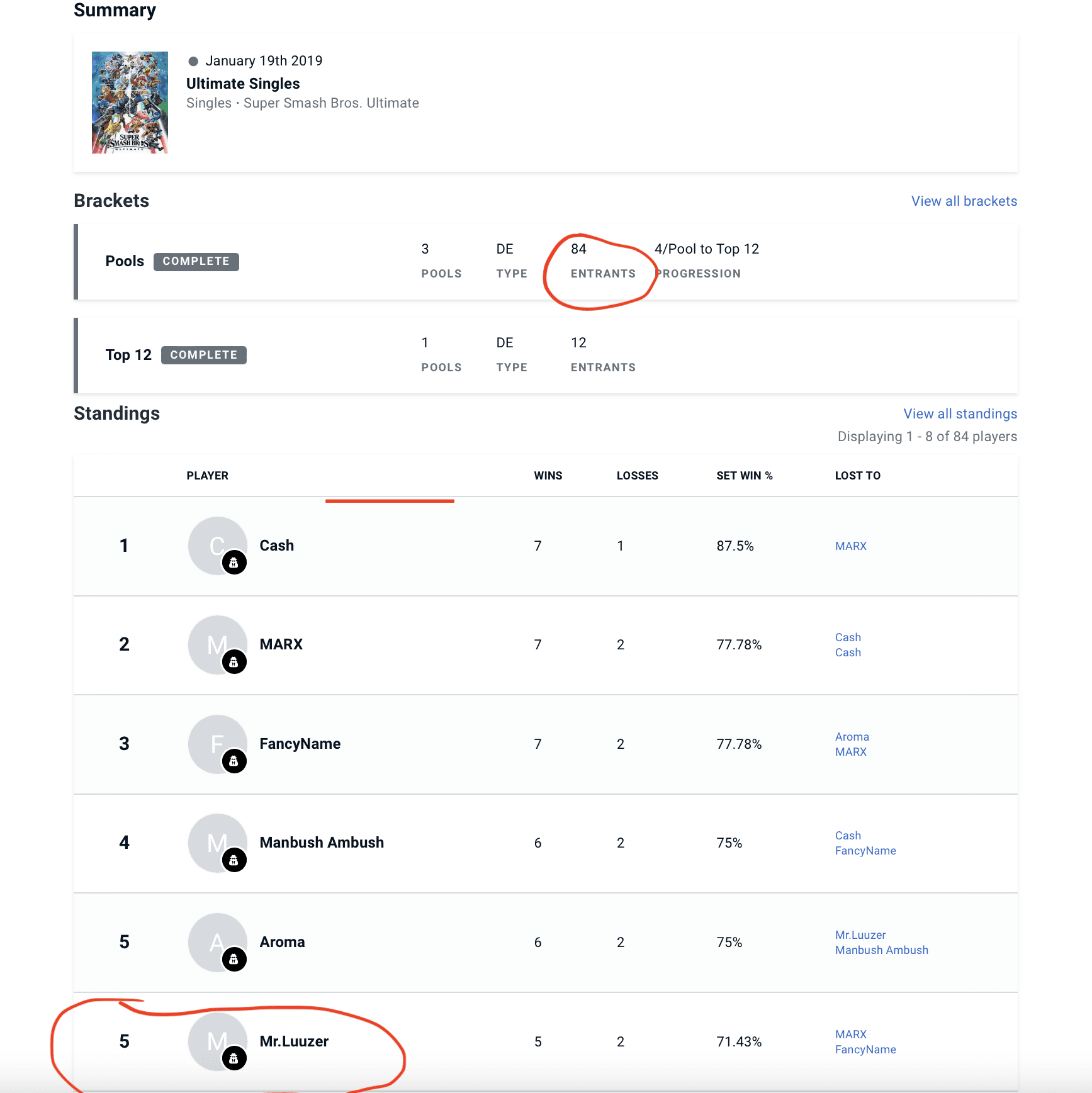Select player name MARX in standings
Viewport: 1092px width, 1093px height.
(281, 644)
